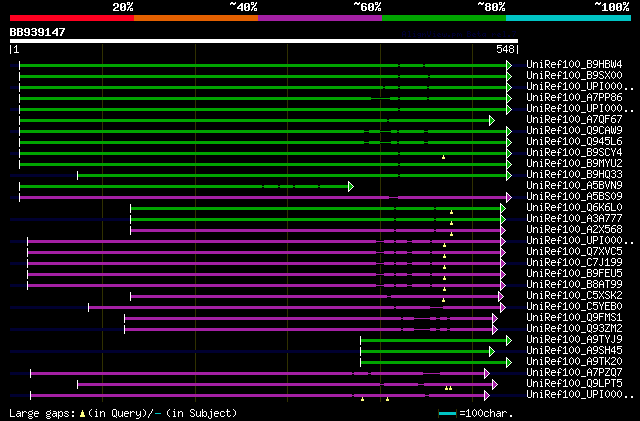Click the yellow gap marker on the Q7XVC5 row
Image resolution: width=640 pixels, height=421 pixels.
click(x=444, y=256)
